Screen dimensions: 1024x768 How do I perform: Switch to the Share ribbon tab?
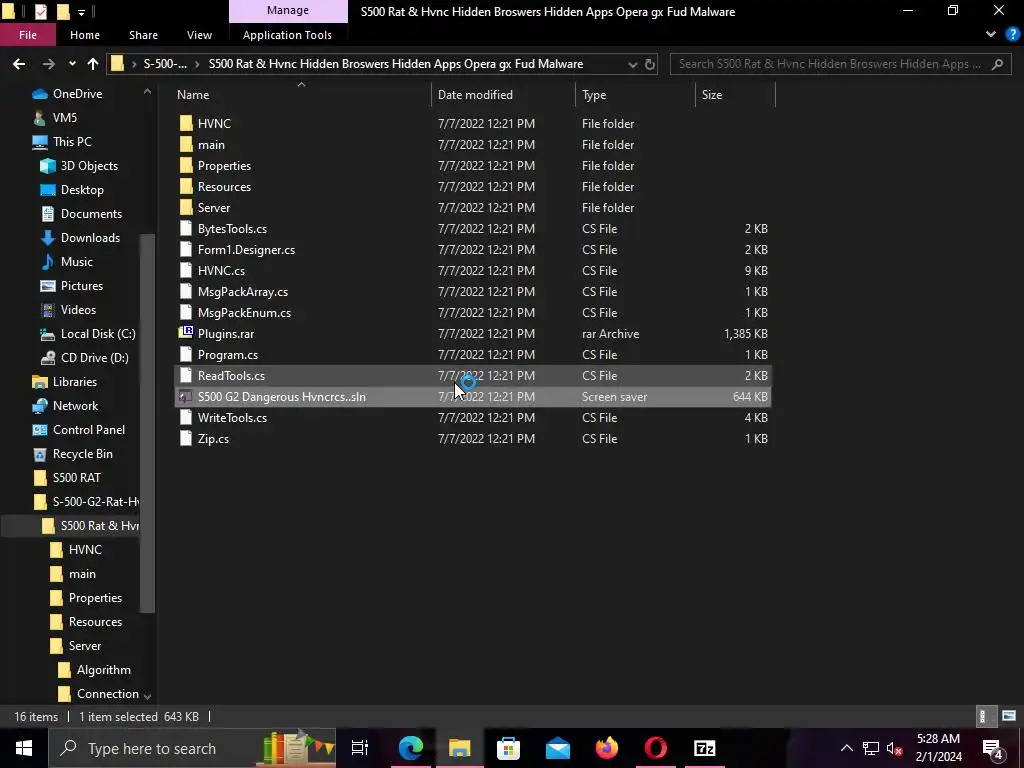[x=143, y=35]
